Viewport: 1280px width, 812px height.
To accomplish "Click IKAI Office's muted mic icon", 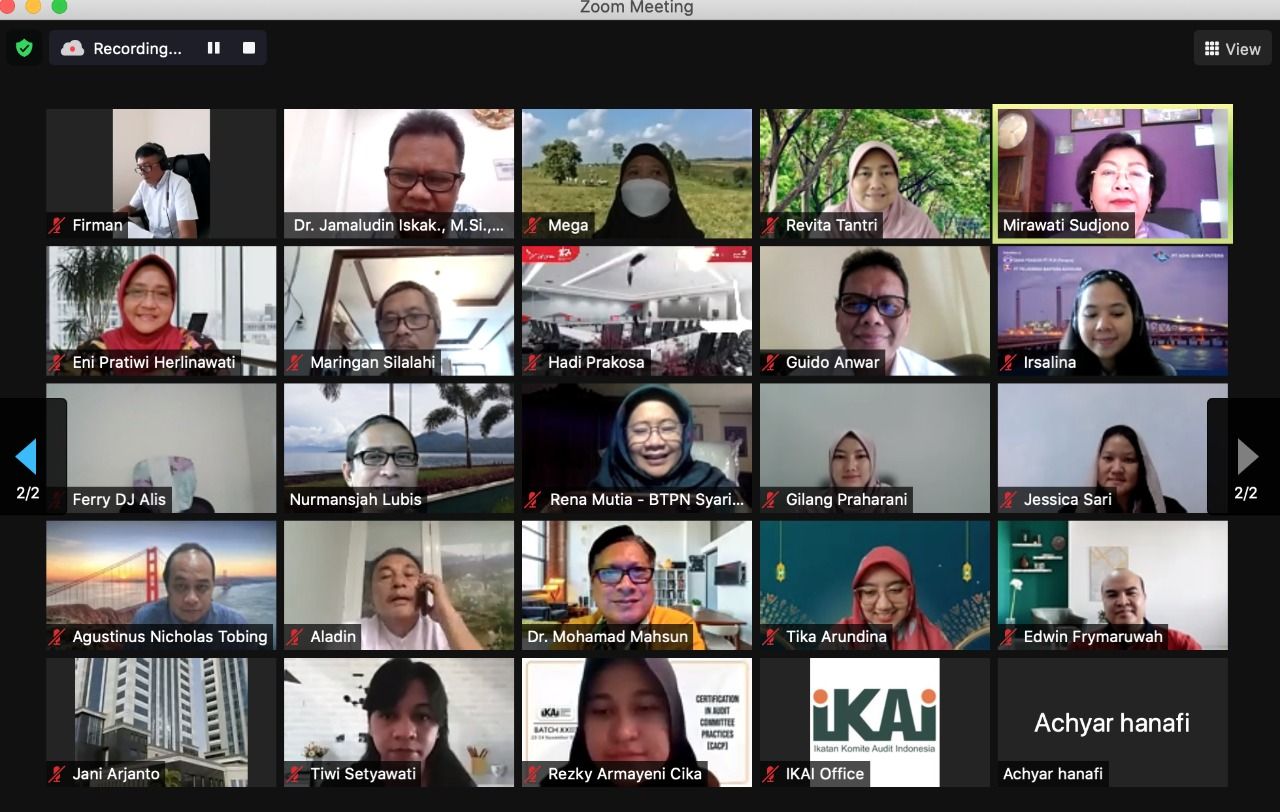I will tap(772, 773).
